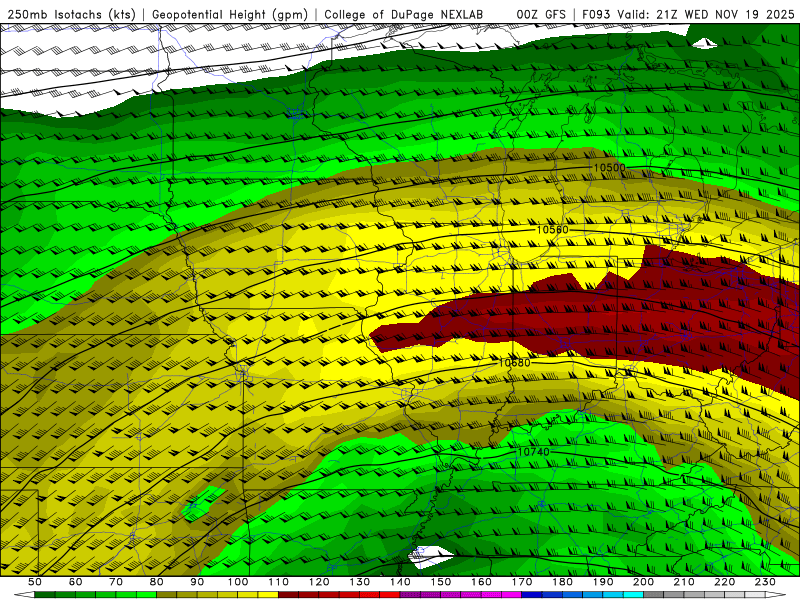This screenshot has height=600, width=800.
Task: Click the 120 value on the color scale
Action: pyautogui.click(x=319, y=582)
